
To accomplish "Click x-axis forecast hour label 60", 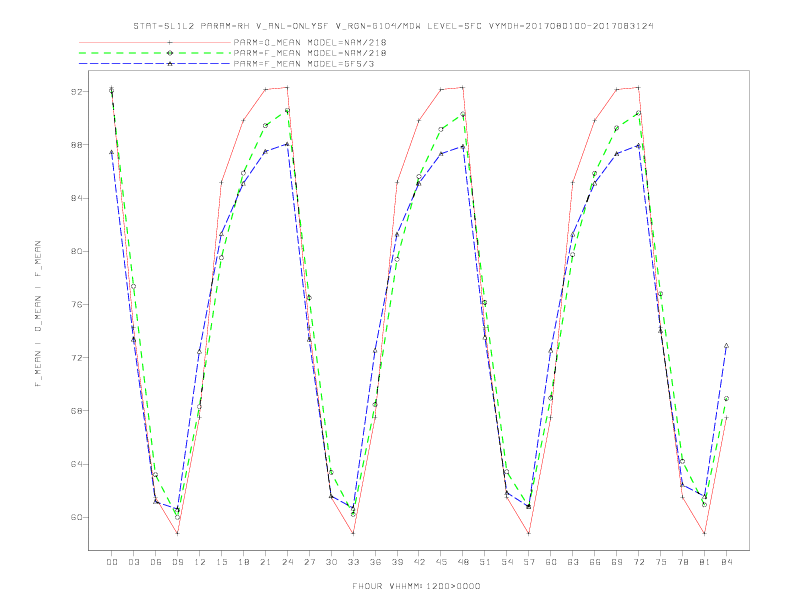I will coord(551,562).
